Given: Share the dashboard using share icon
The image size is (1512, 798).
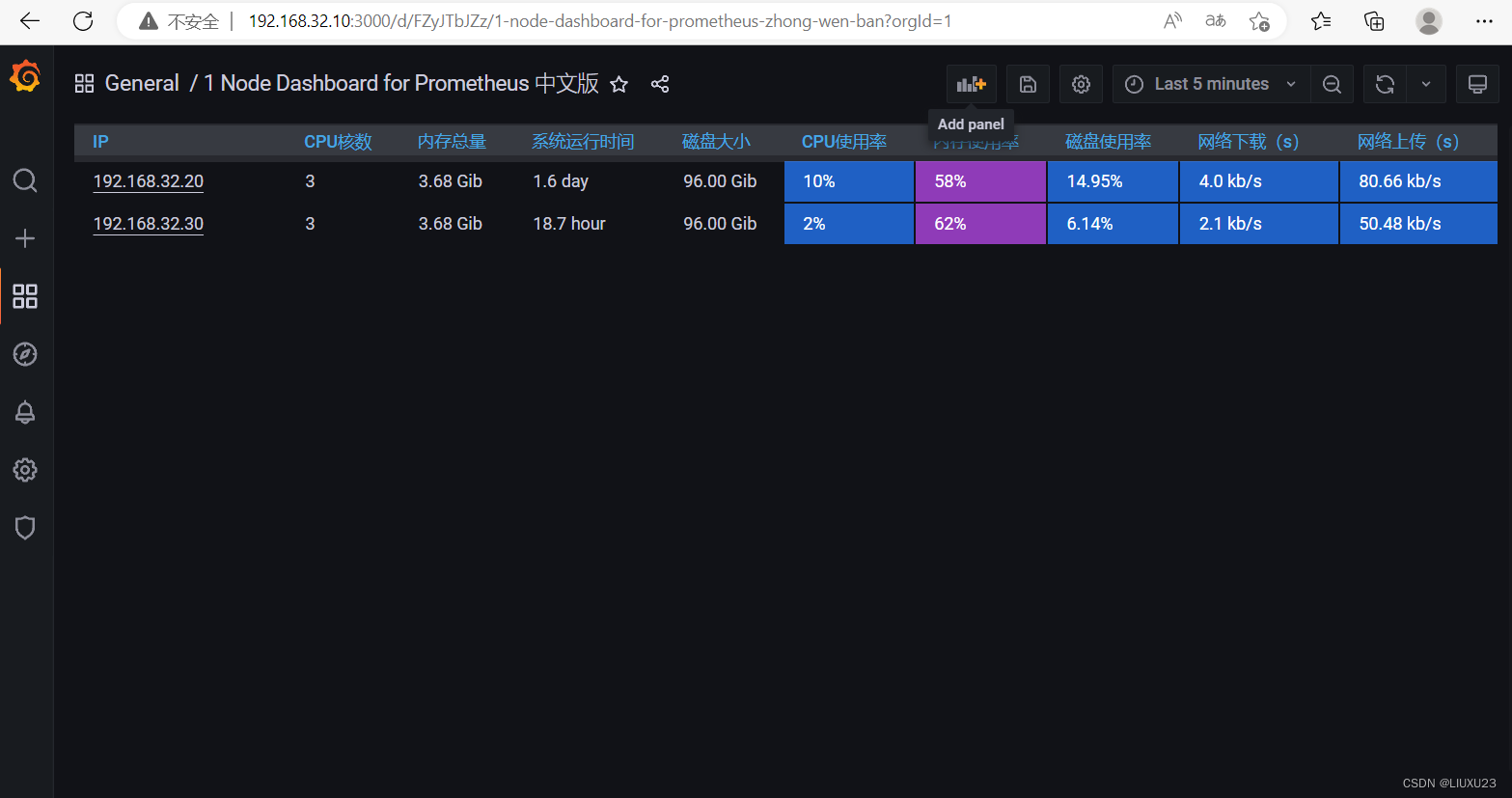Looking at the screenshot, I should pos(660,84).
